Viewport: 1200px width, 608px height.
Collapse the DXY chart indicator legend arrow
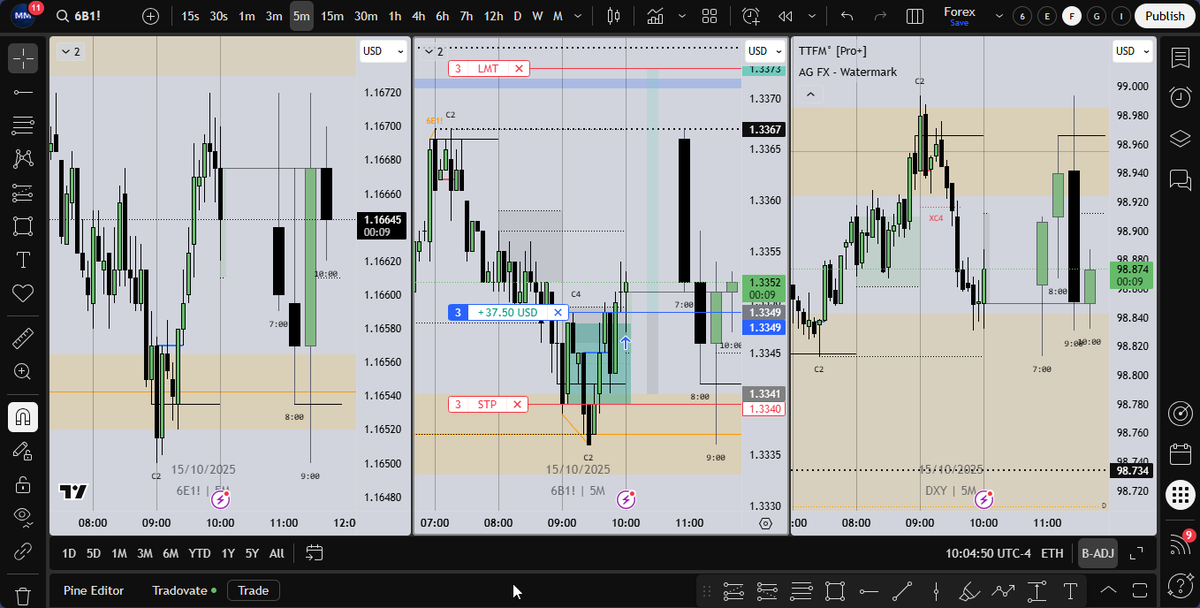click(x=810, y=94)
